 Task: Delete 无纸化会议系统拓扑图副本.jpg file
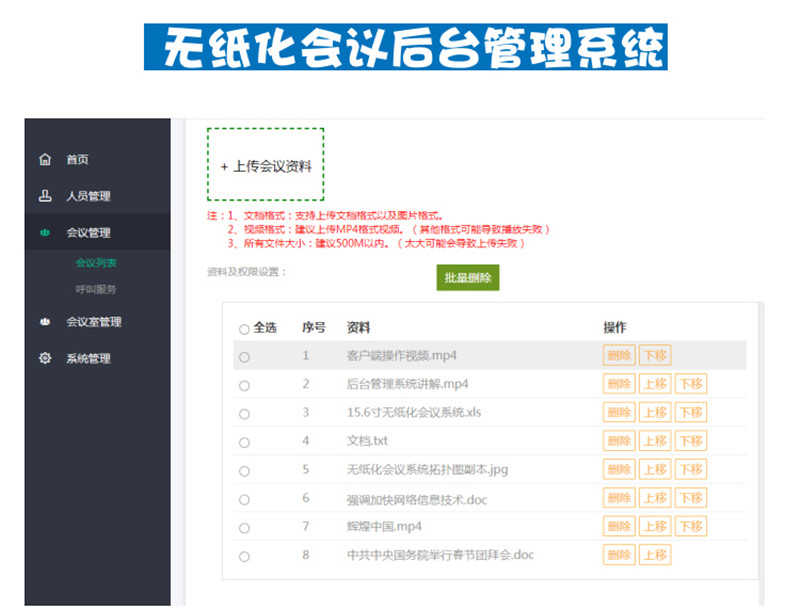(x=619, y=470)
